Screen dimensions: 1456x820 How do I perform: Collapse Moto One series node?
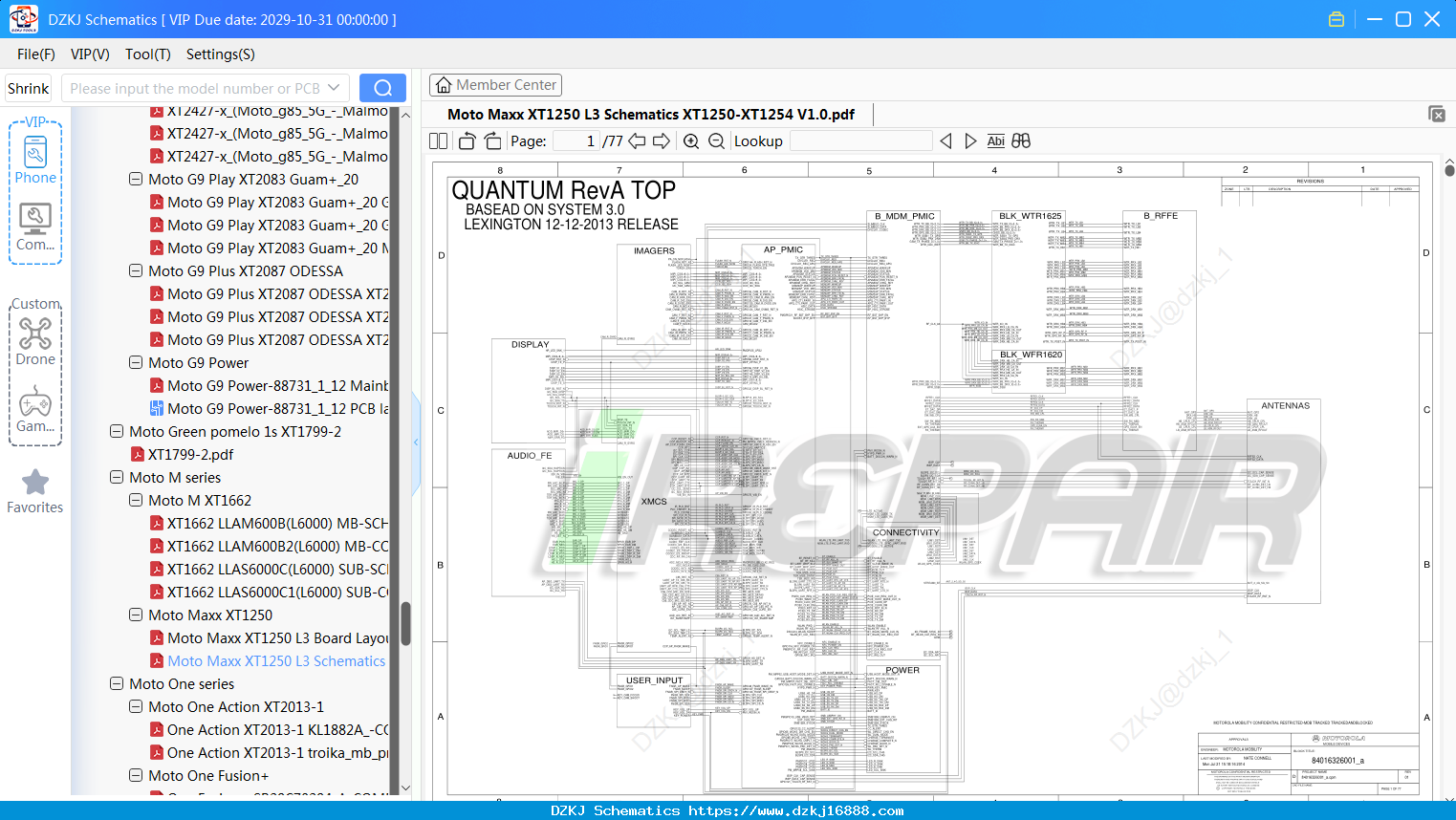[x=117, y=683]
